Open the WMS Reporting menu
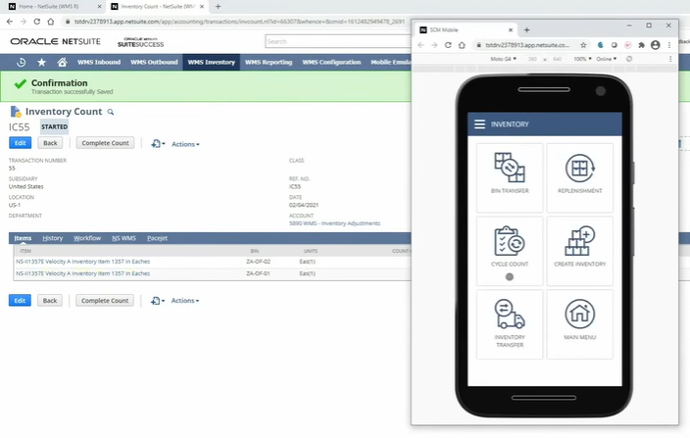690x438 pixels. pos(268,62)
